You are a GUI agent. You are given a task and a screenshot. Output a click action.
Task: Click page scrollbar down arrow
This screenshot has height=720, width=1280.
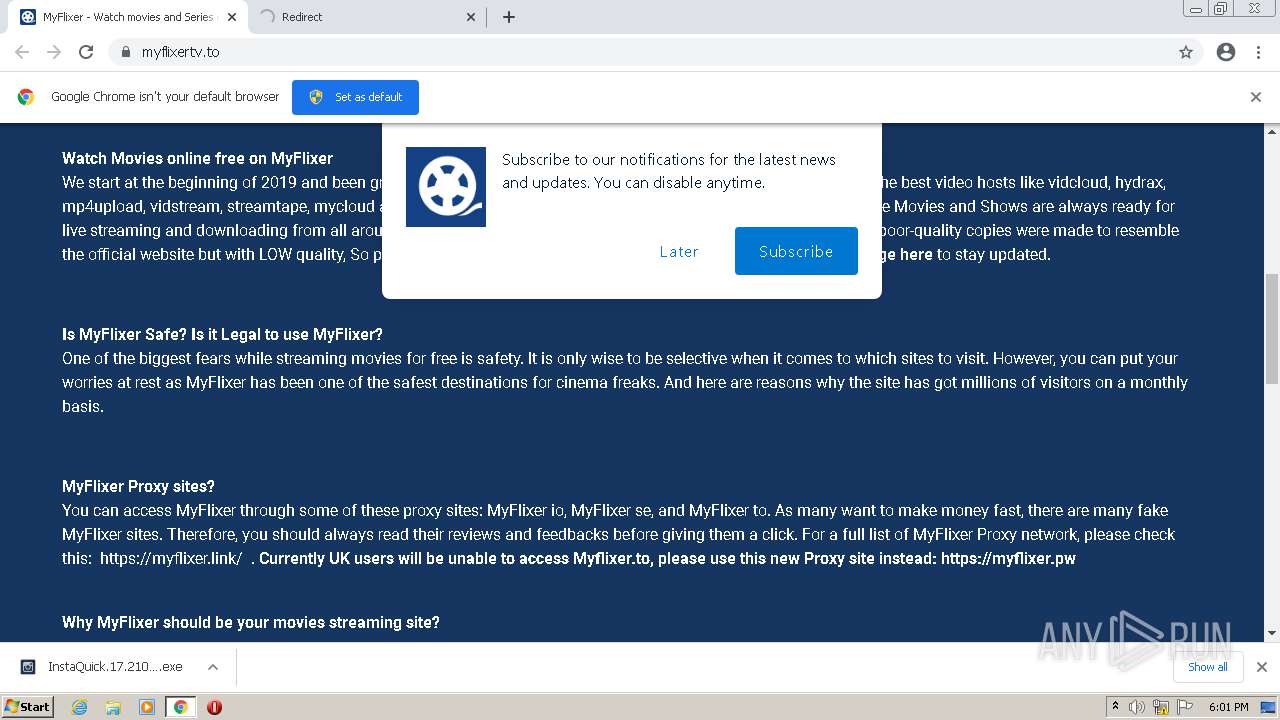pos(1272,633)
